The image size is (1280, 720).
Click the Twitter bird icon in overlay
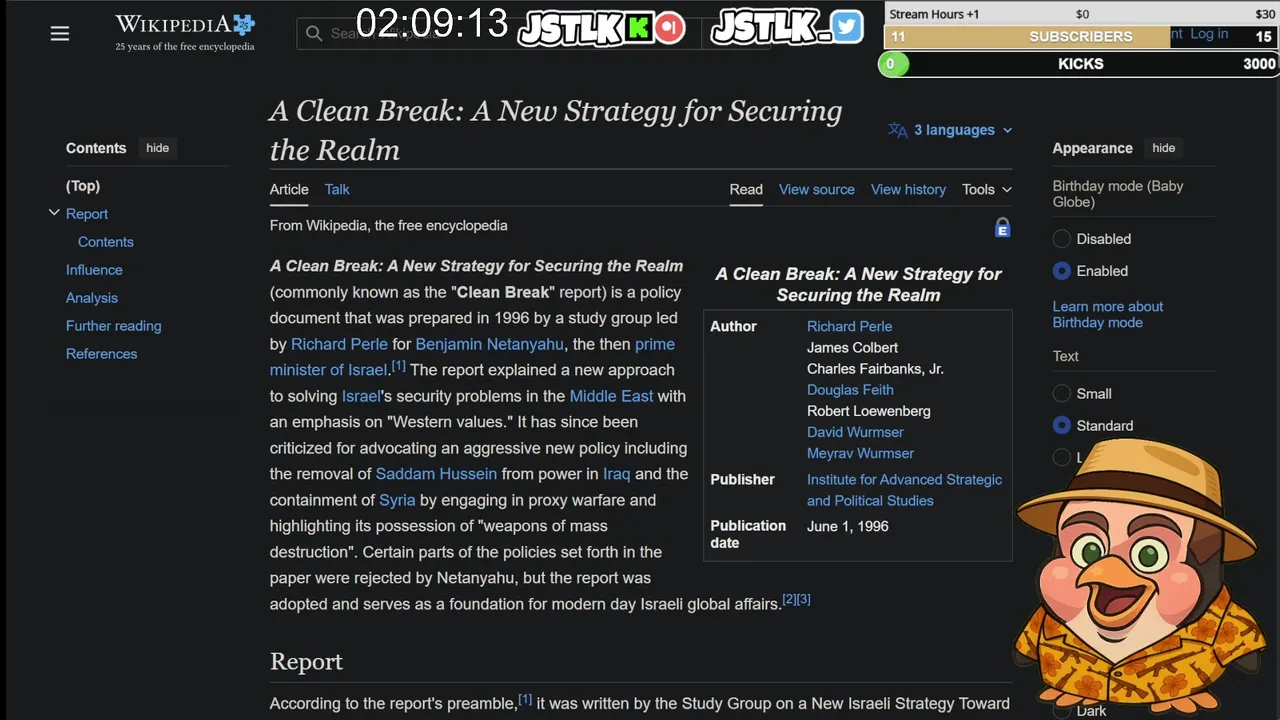(x=846, y=27)
